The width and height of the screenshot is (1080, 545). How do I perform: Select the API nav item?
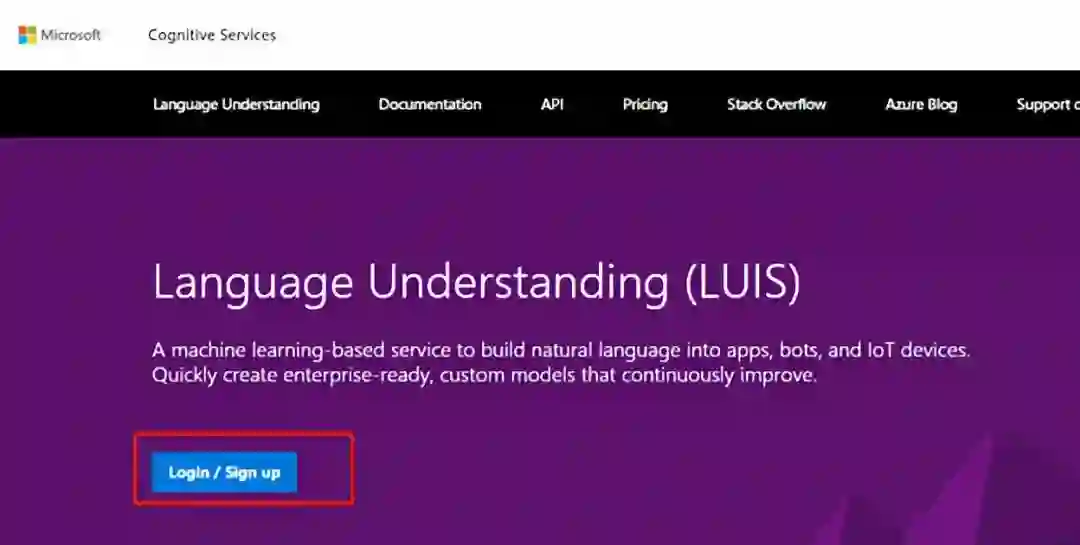click(x=552, y=104)
